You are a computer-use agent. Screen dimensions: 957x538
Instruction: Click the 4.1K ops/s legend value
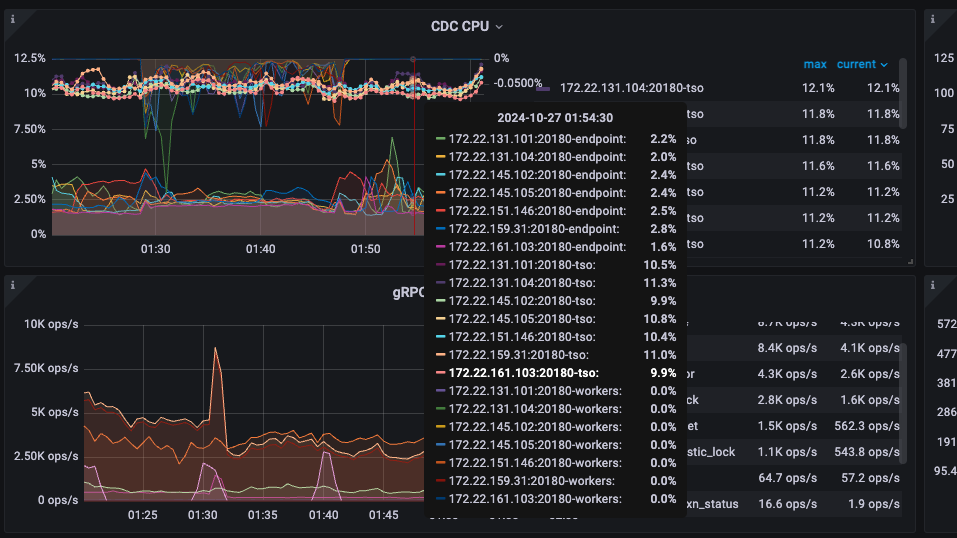[x=870, y=348]
